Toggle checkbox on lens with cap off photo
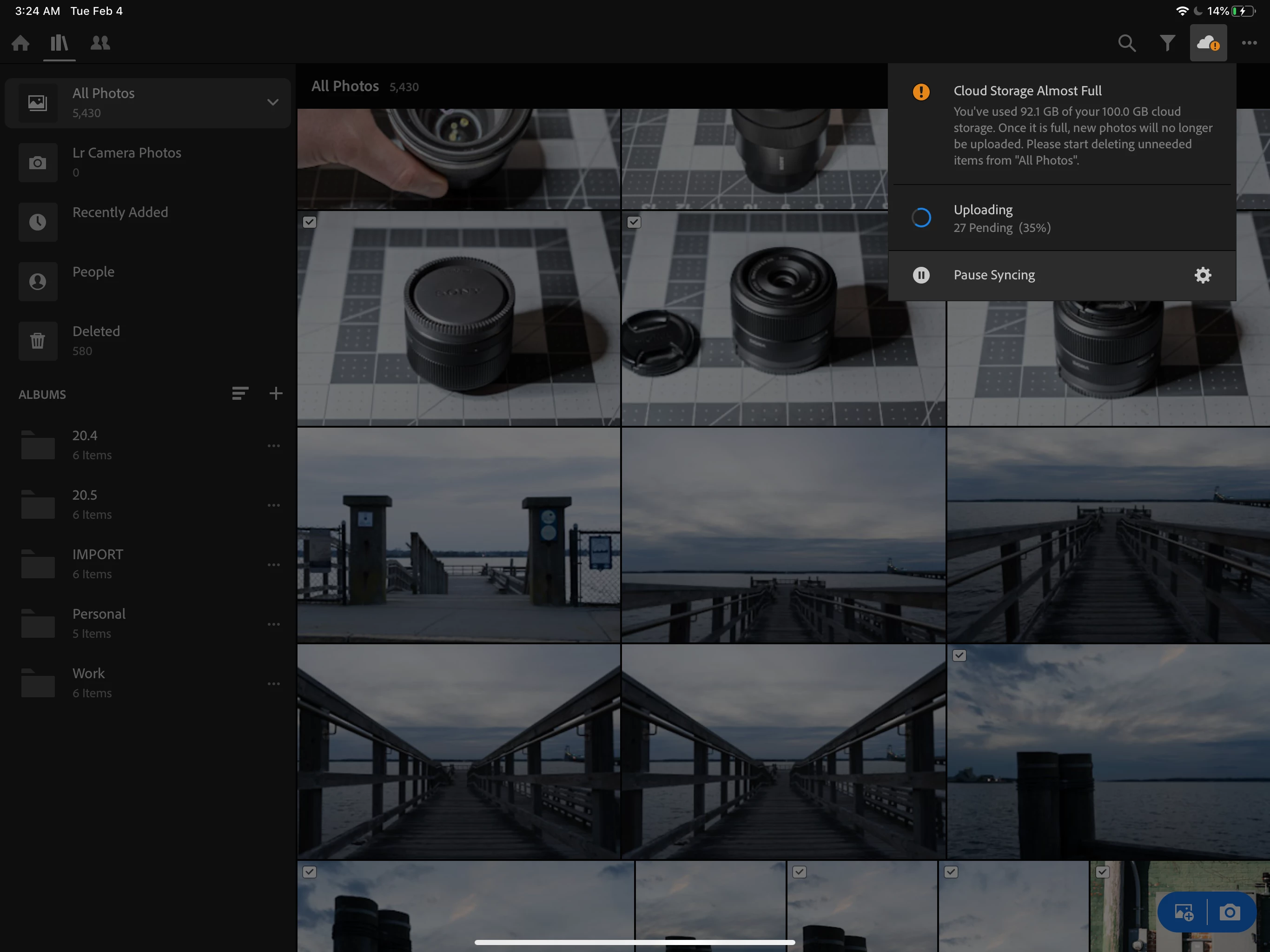This screenshot has height=952, width=1270. (x=634, y=222)
